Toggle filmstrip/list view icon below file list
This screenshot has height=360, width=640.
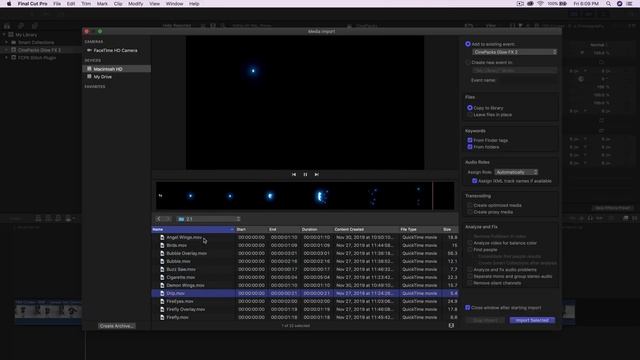(451, 325)
